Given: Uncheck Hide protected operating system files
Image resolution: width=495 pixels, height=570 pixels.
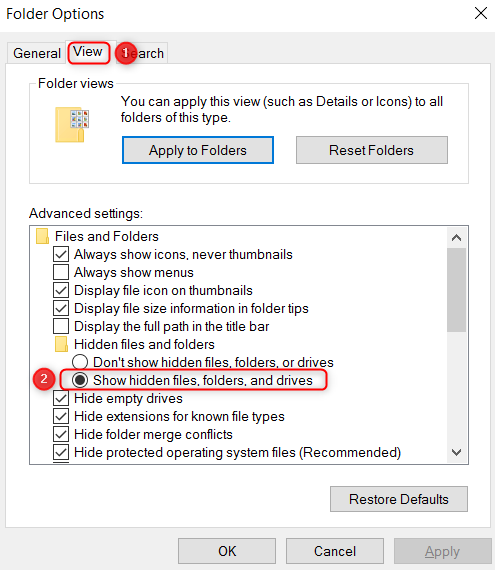Looking at the screenshot, I should 61,452.
